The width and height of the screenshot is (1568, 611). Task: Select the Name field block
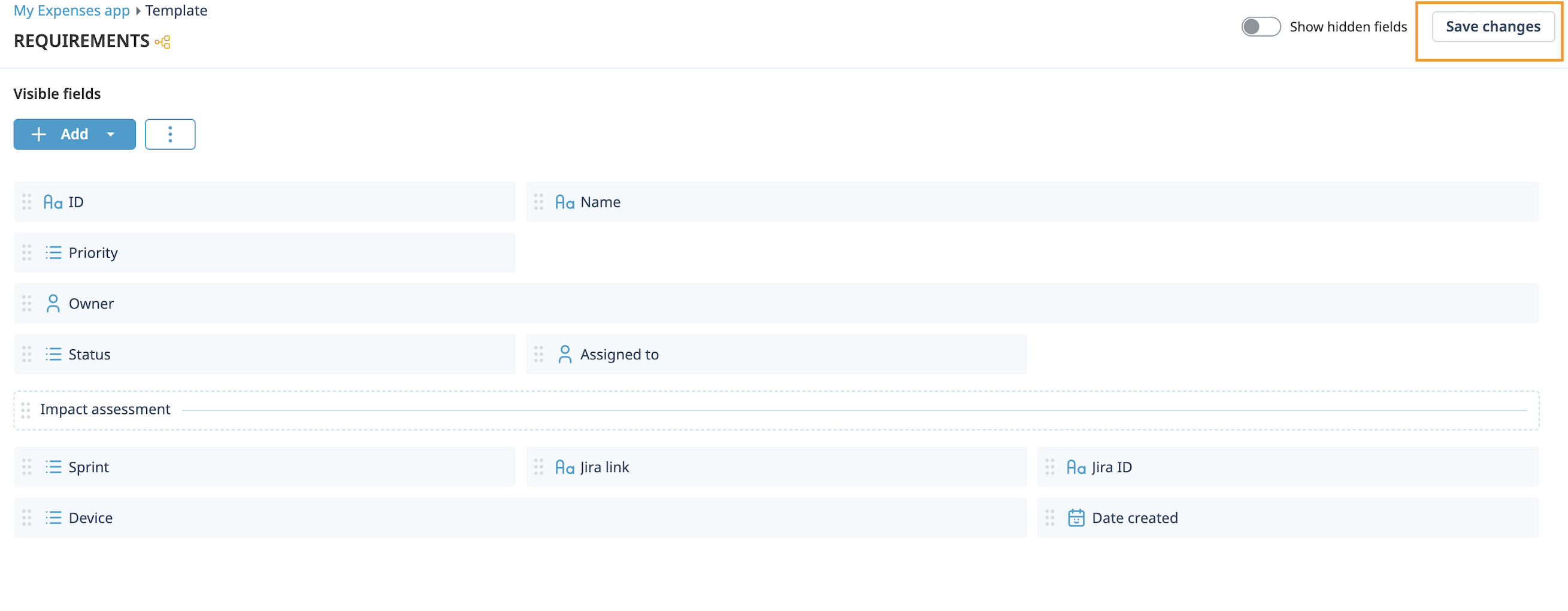1031,202
